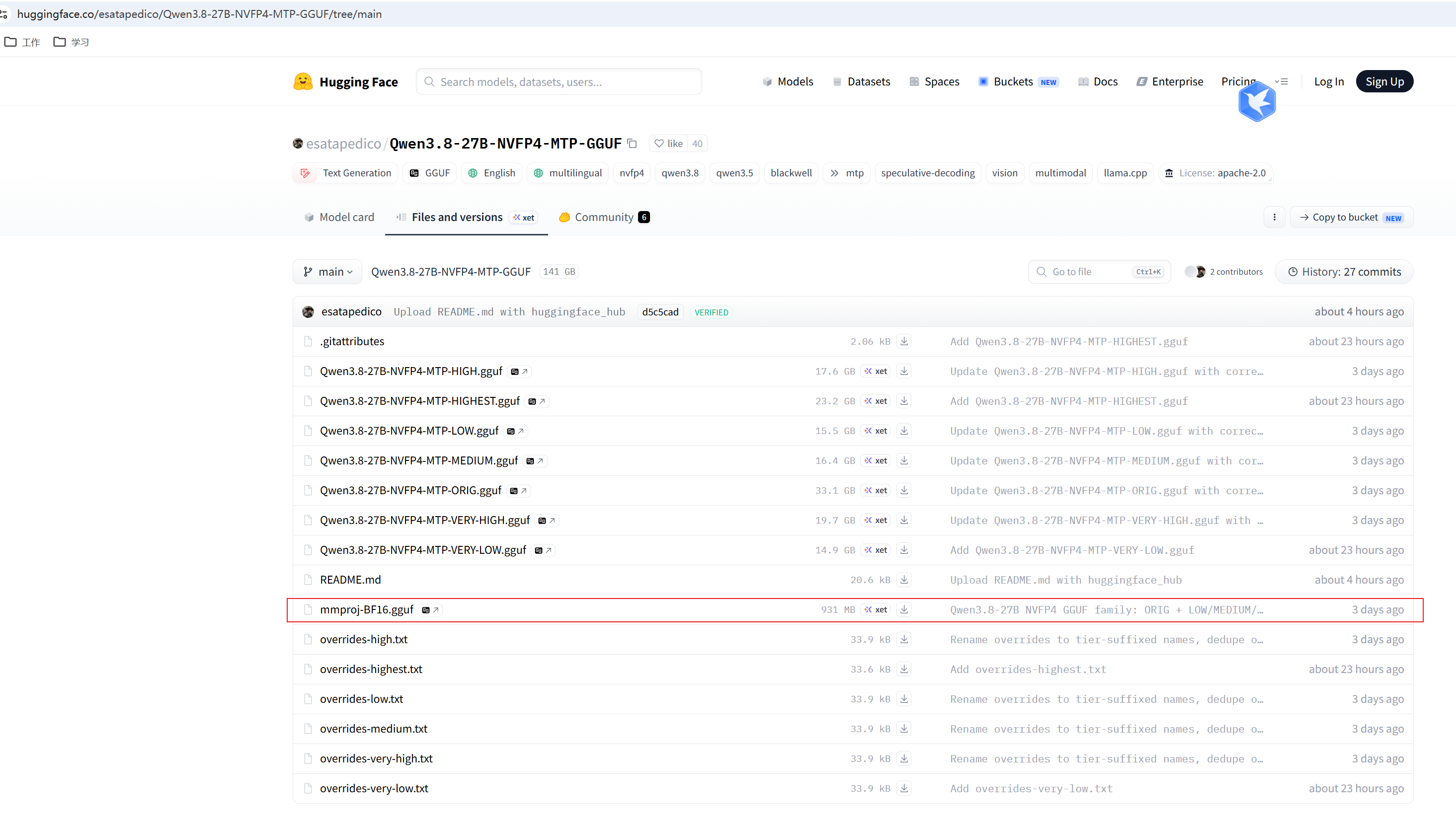
Task: Download overrides-medium.txt
Action: (904, 729)
